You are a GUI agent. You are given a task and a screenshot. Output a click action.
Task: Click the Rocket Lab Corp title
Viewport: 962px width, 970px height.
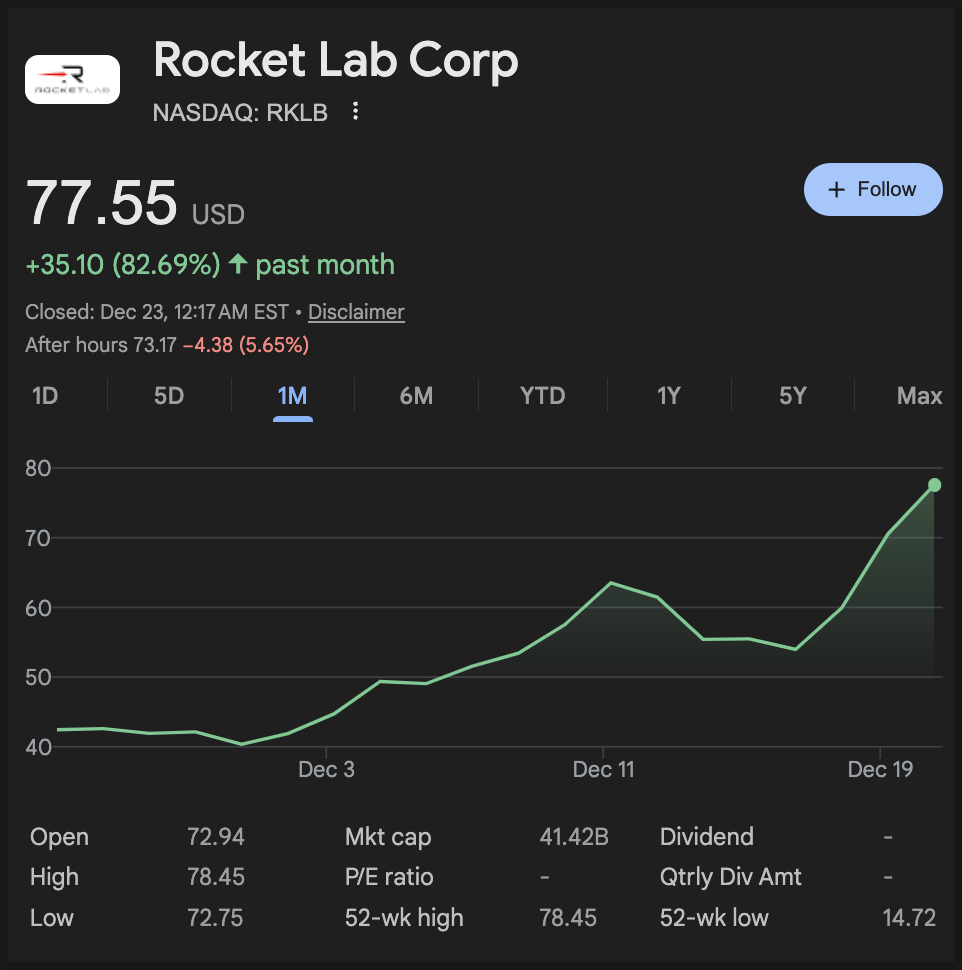click(x=336, y=62)
